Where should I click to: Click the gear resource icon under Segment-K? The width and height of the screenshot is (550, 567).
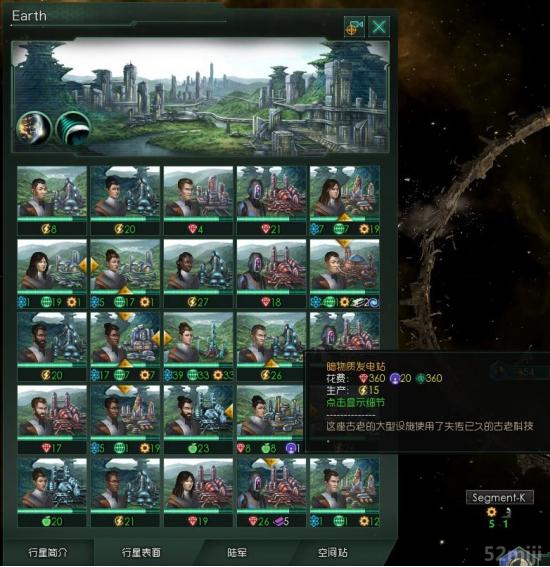[x=491, y=512]
